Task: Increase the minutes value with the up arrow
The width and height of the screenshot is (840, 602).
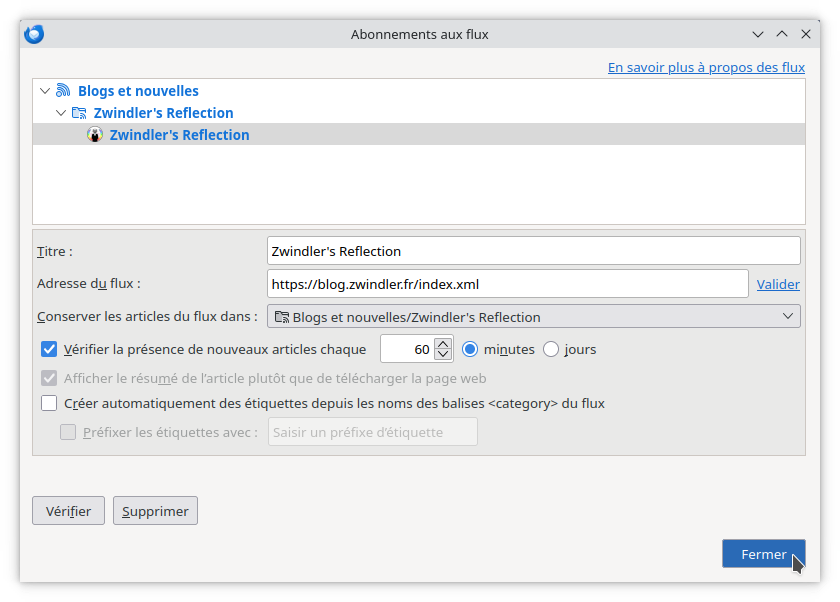Action: coord(444,344)
